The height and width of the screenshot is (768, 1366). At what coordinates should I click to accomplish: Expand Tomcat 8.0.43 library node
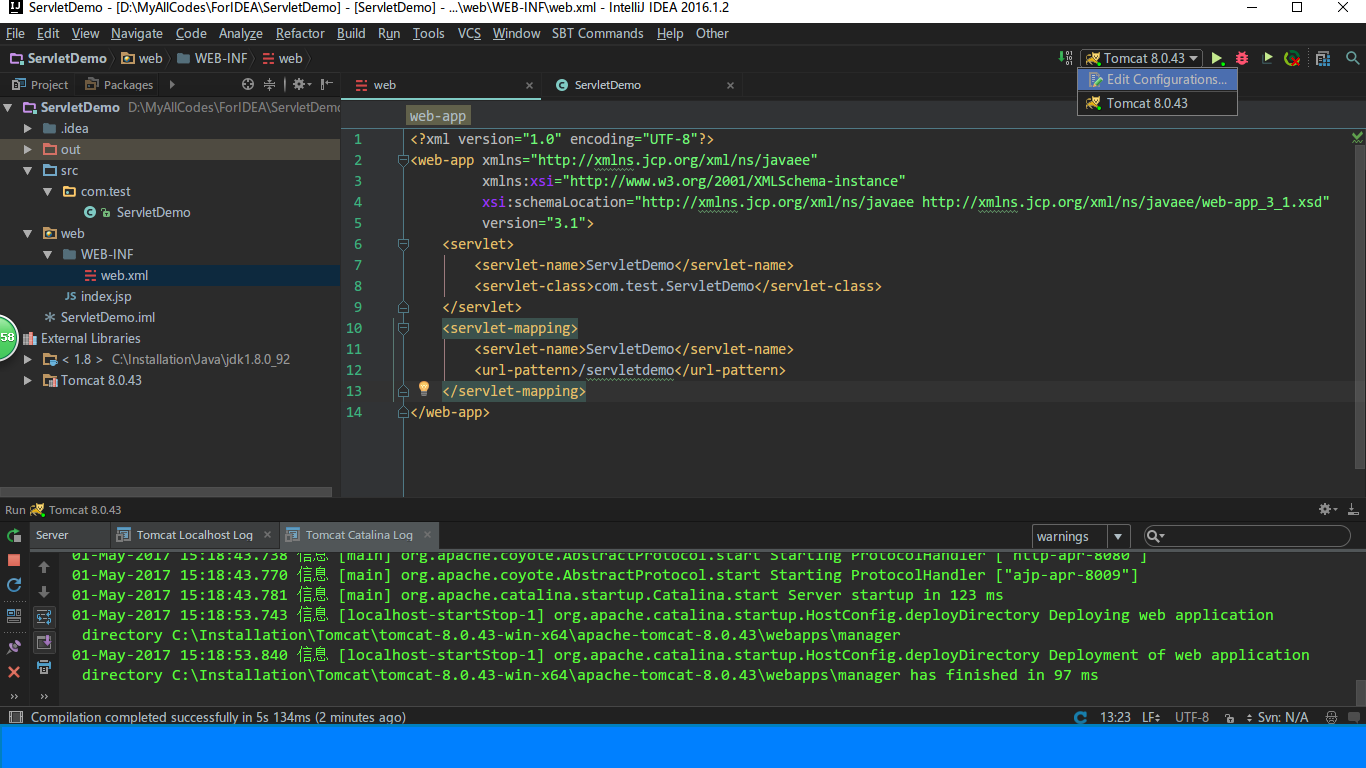pos(29,380)
